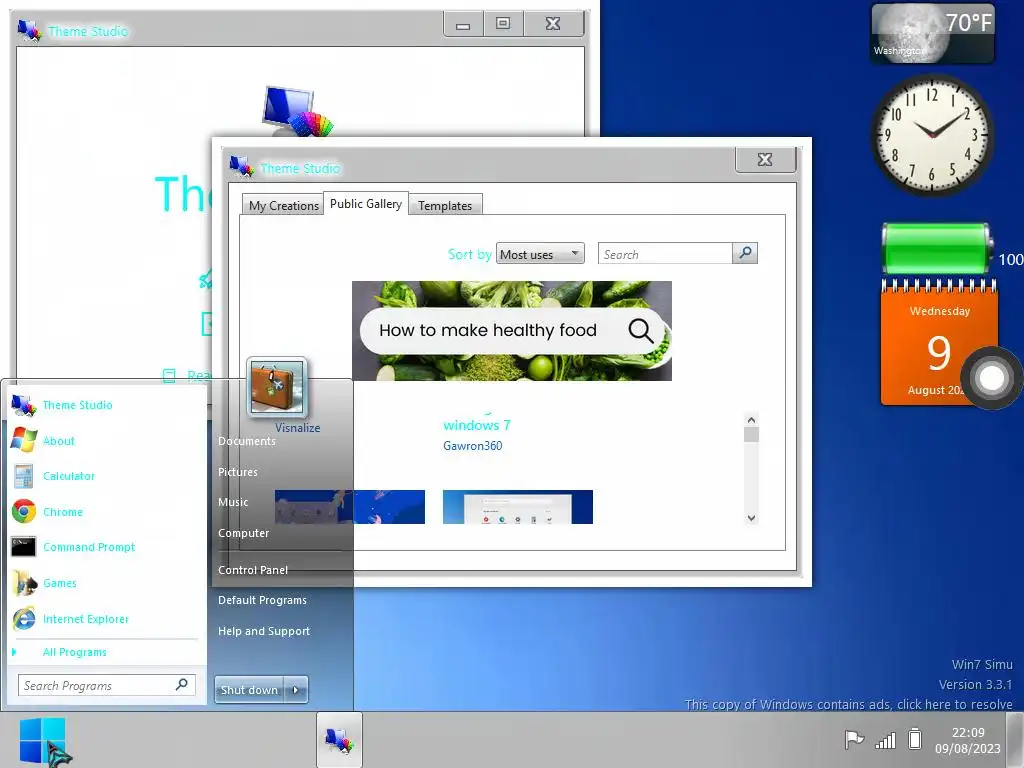Click the gallery scrollbar thumb
Screen dimensions: 1024x768
point(751,435)
